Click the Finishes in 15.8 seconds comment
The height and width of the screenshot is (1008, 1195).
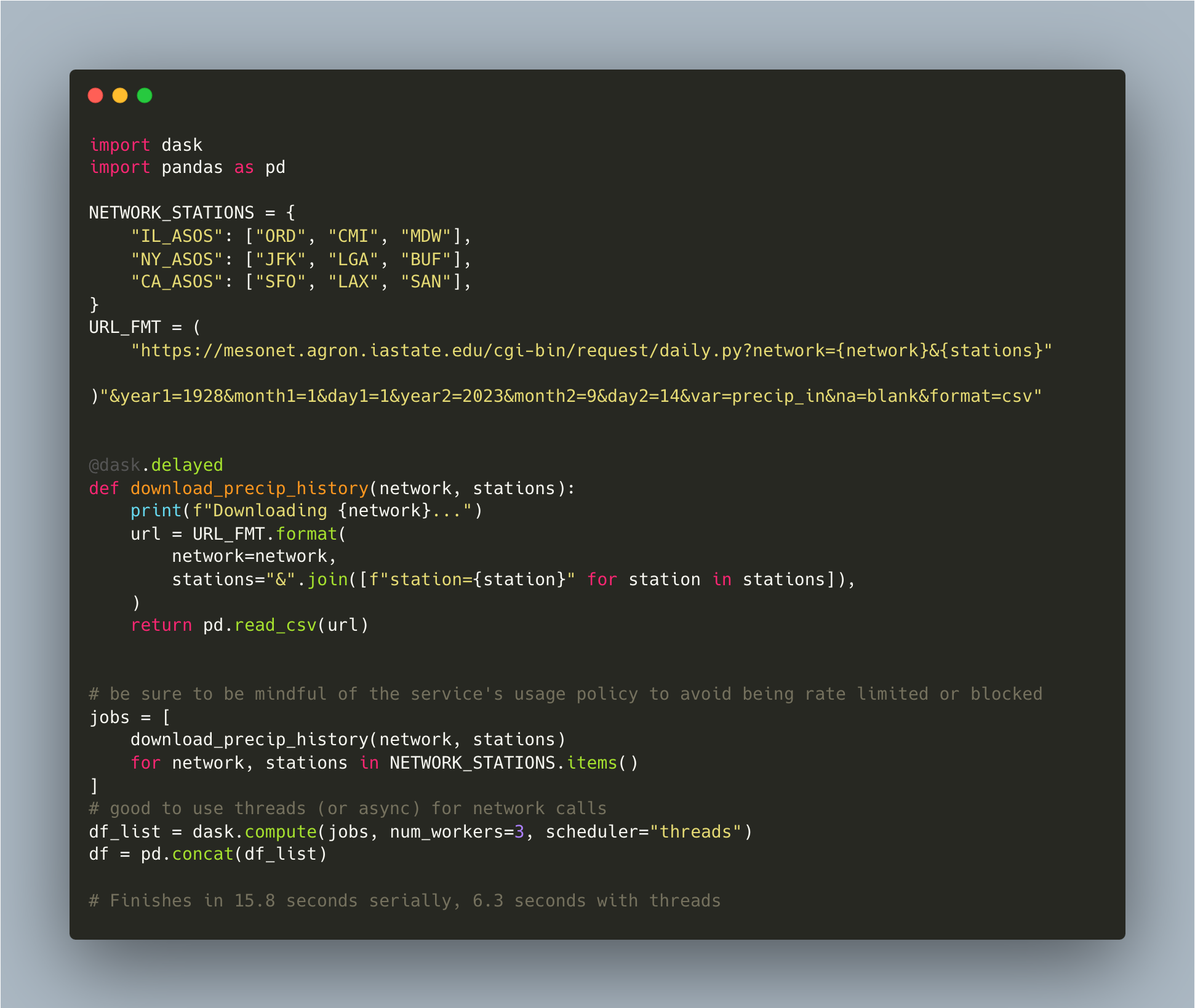[x=404, y=901]
